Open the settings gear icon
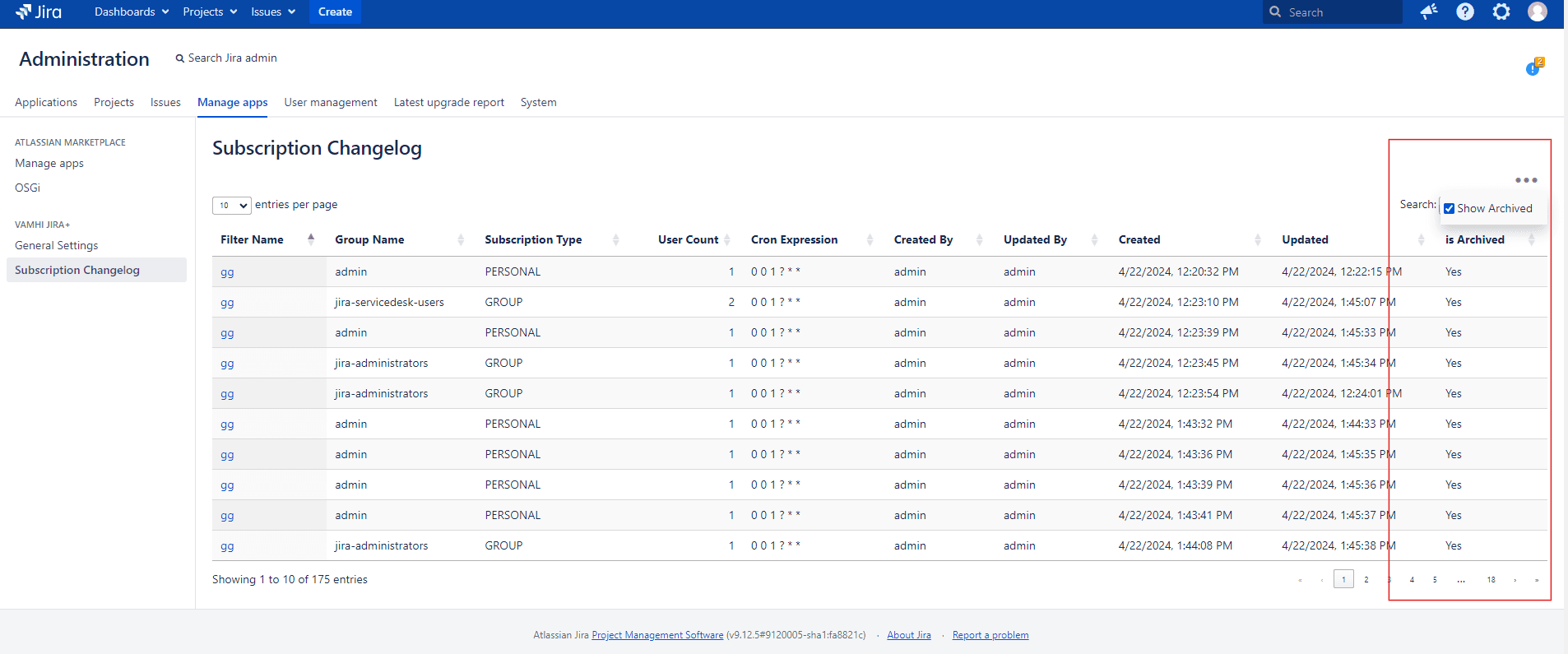This screenshot has height=654, width=1568. 1501,12
